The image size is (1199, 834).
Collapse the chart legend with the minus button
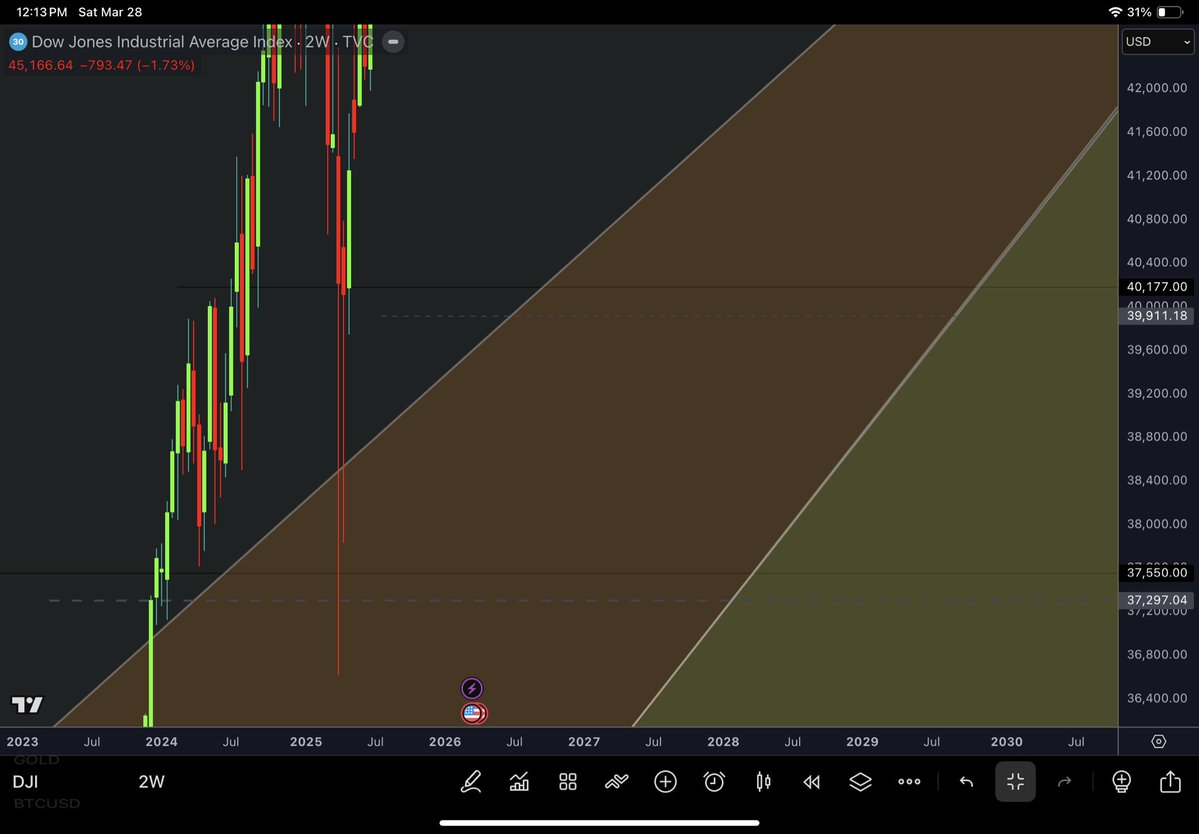[392, 42]
